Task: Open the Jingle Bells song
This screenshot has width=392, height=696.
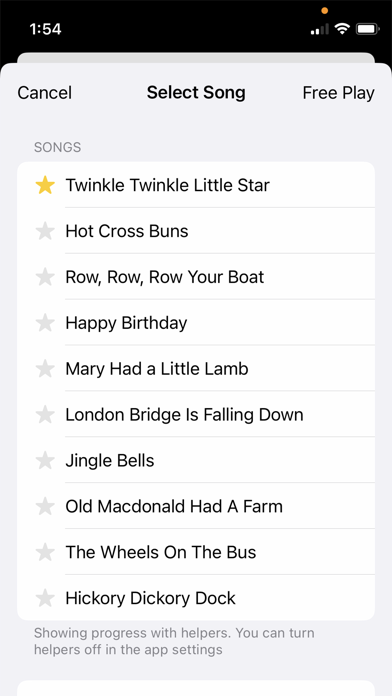Action: point(196,460)
